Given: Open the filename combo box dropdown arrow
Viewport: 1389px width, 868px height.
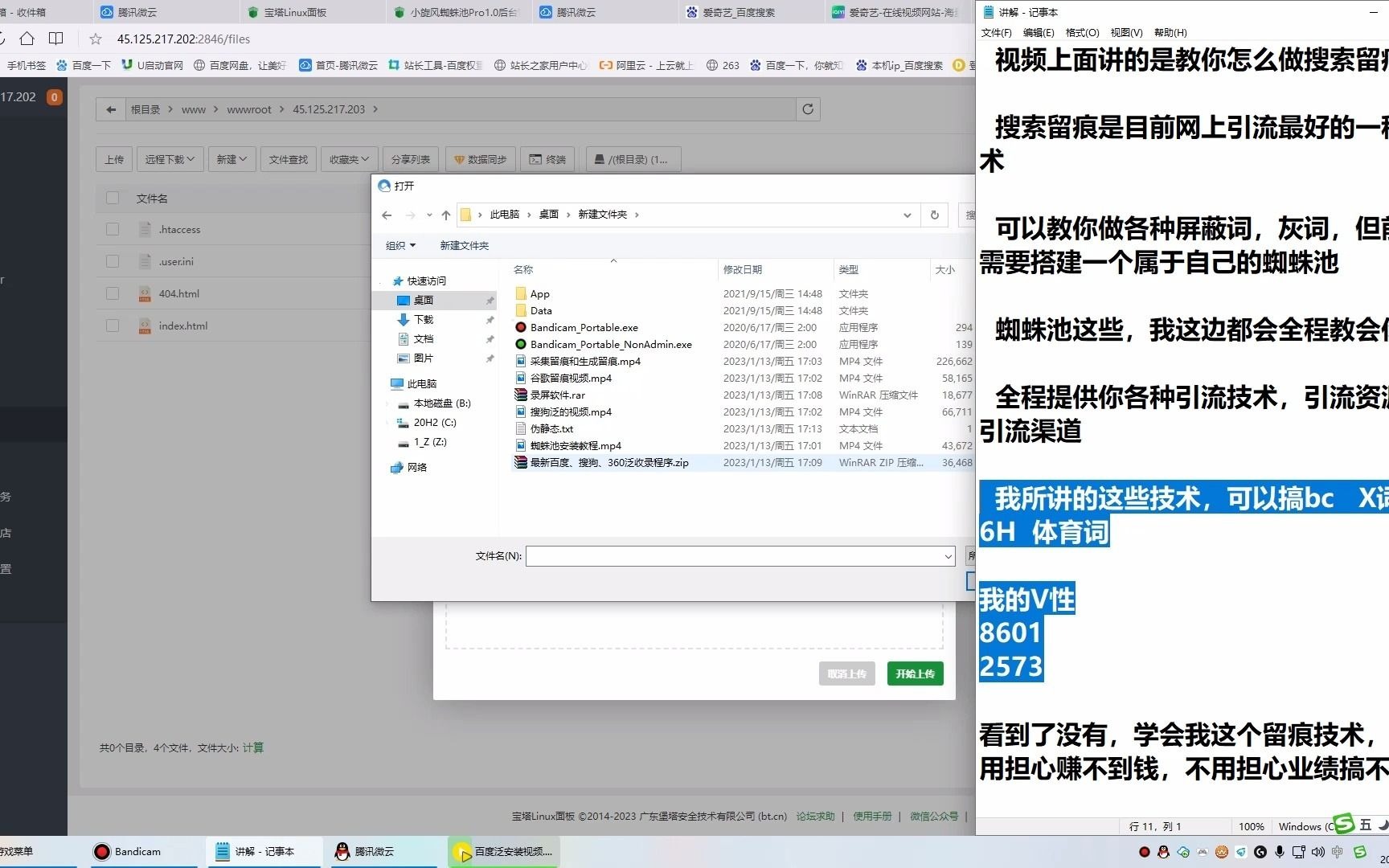Looking at the screenshot, I should tap(949, 556).
